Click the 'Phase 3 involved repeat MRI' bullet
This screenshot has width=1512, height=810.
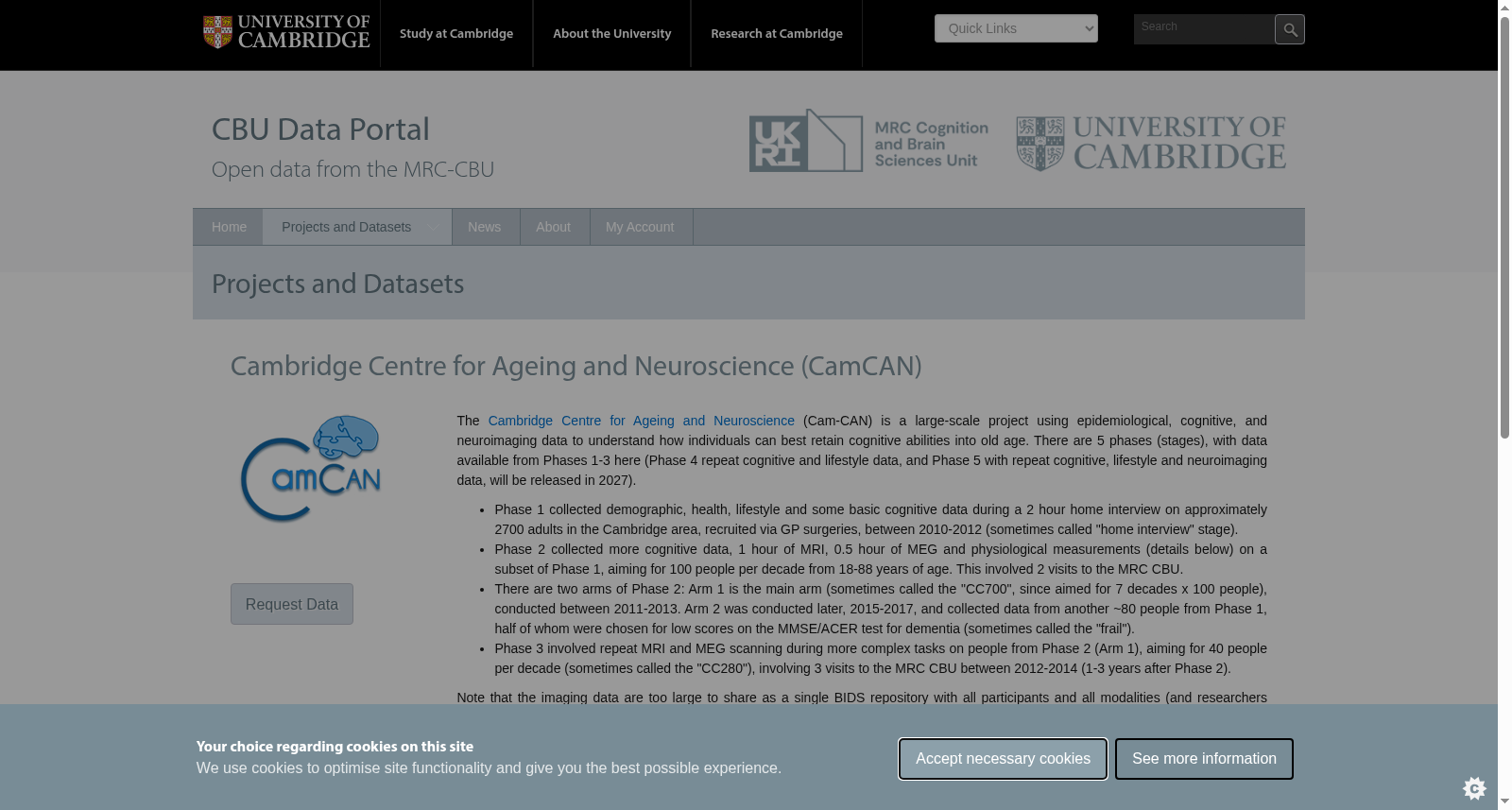[x=881, y=659]
